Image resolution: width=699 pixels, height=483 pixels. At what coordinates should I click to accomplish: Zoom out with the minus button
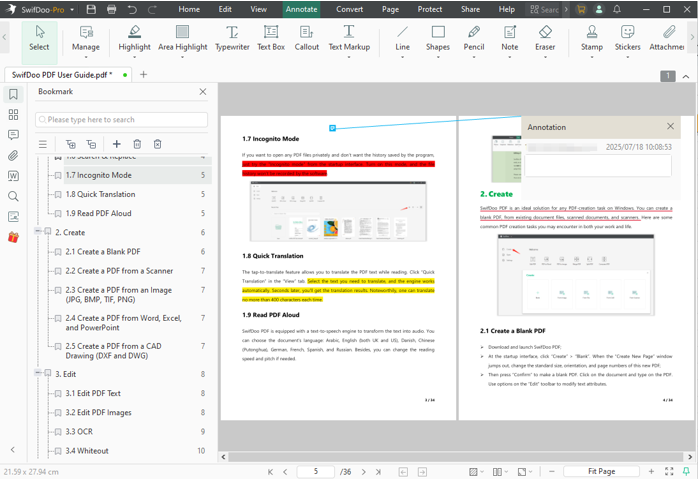click(551, 471)
